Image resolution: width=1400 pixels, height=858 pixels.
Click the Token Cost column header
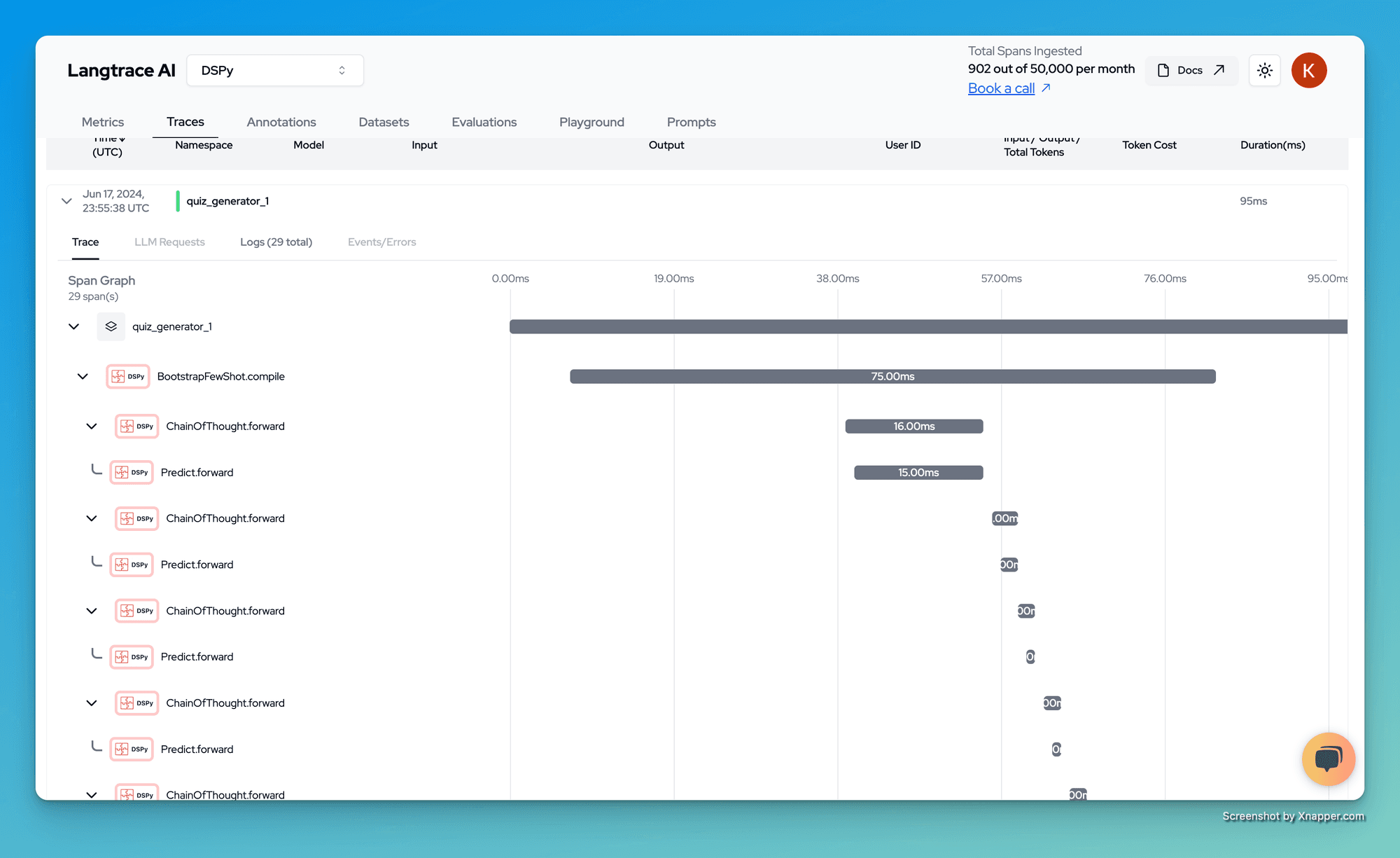(1149, 145)
